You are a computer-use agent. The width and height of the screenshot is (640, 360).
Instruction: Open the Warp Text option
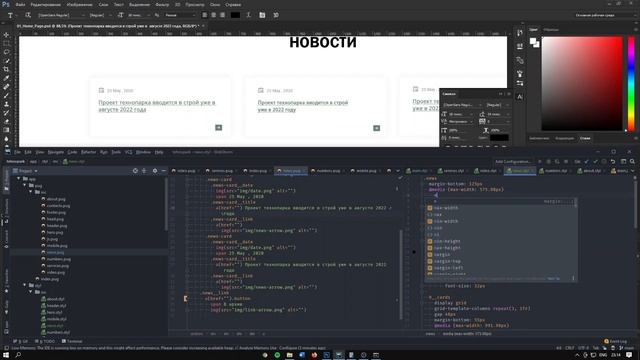coord(249,15)
